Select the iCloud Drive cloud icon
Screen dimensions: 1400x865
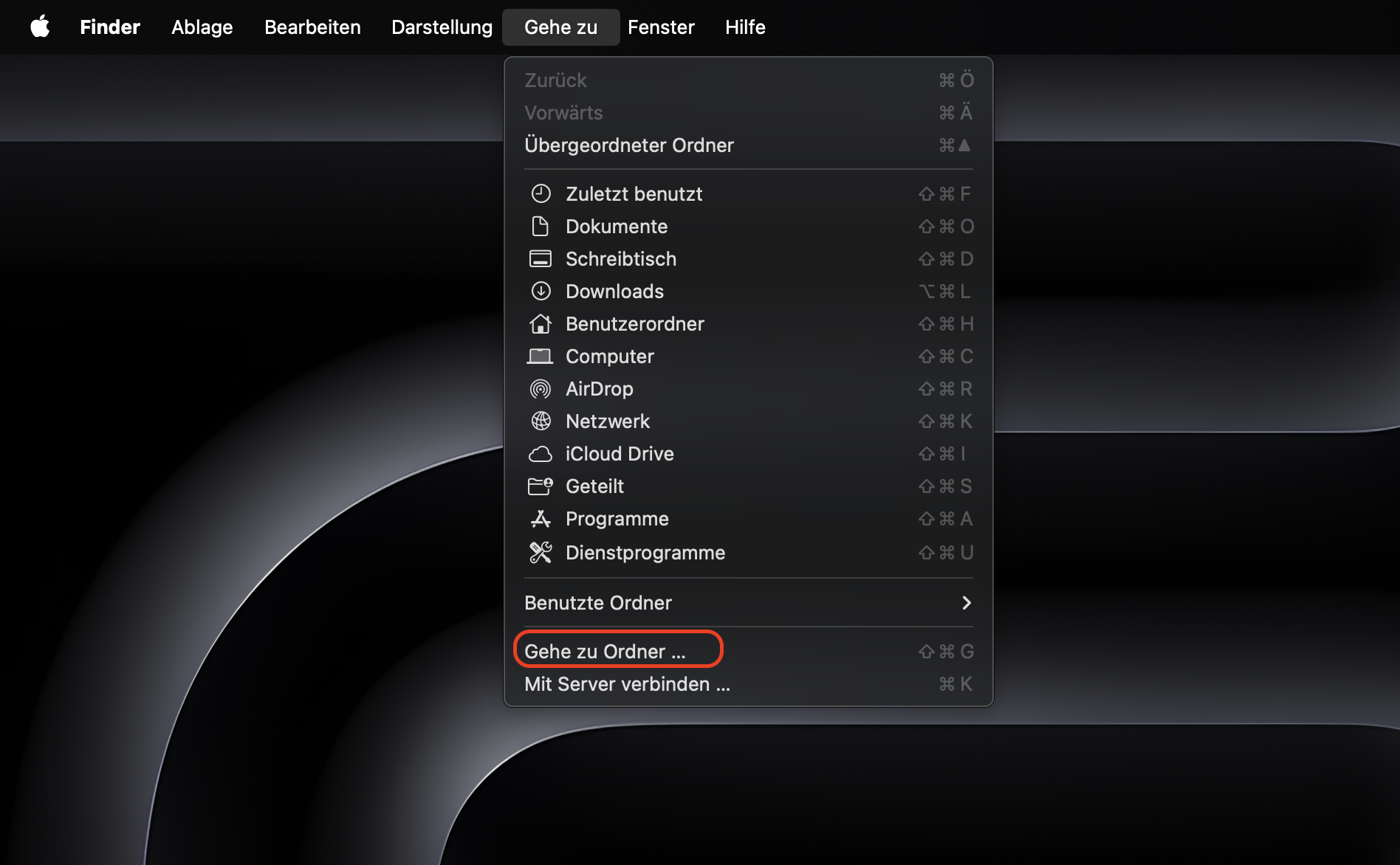point(541,453)
